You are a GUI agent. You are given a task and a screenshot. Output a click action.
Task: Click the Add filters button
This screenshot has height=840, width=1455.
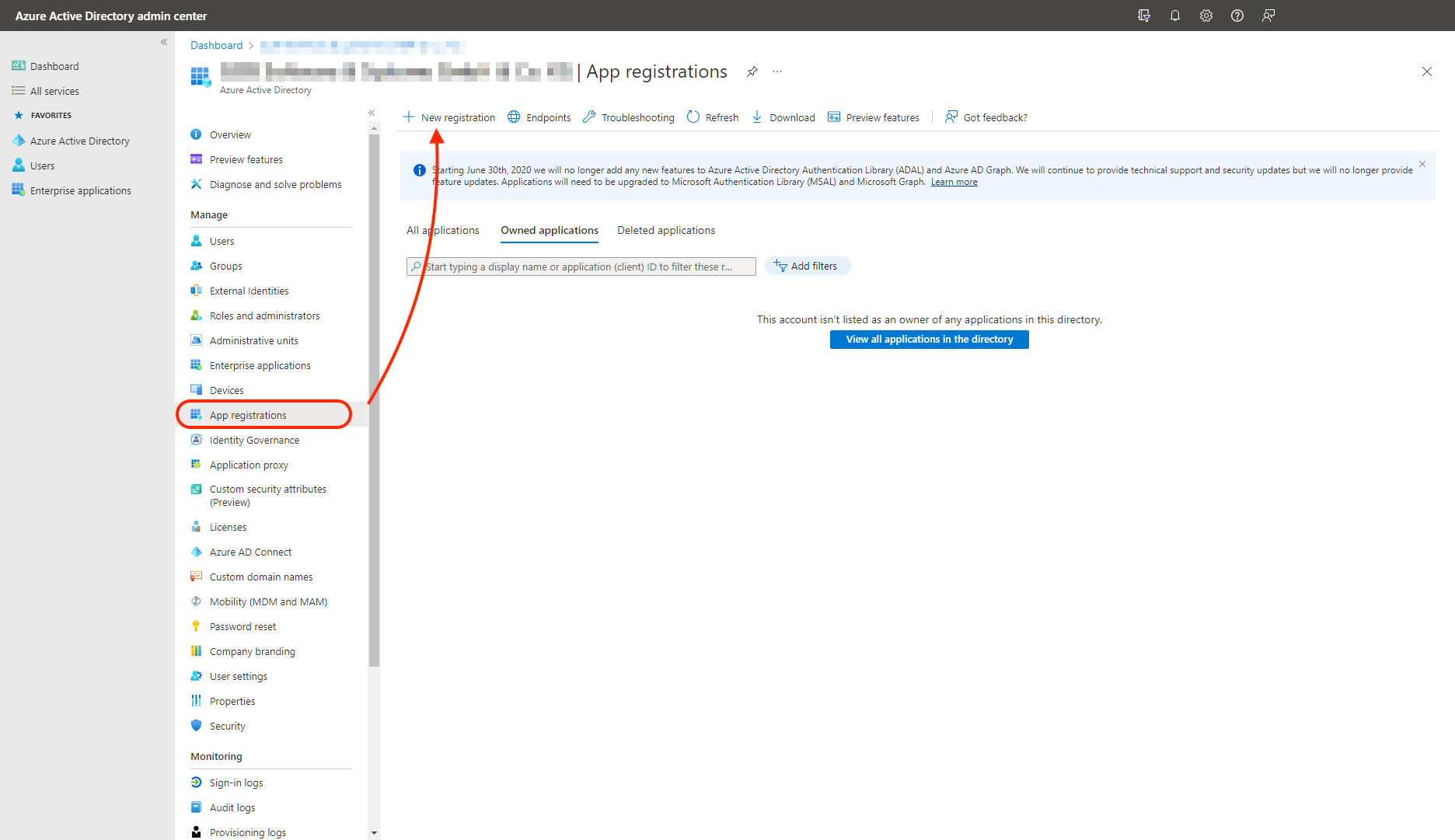(808, 266)
